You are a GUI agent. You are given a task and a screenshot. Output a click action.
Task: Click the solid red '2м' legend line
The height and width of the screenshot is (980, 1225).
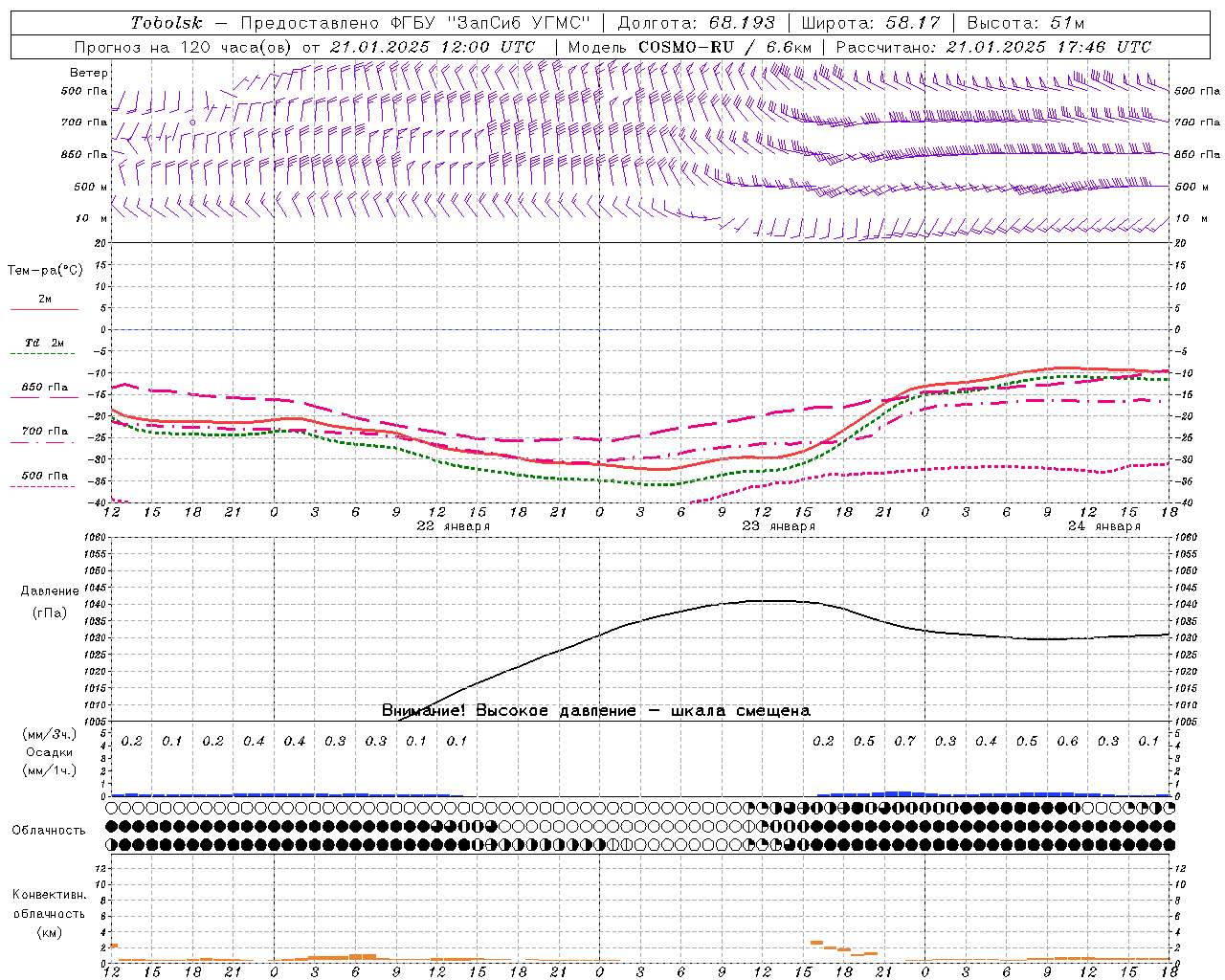44,309
